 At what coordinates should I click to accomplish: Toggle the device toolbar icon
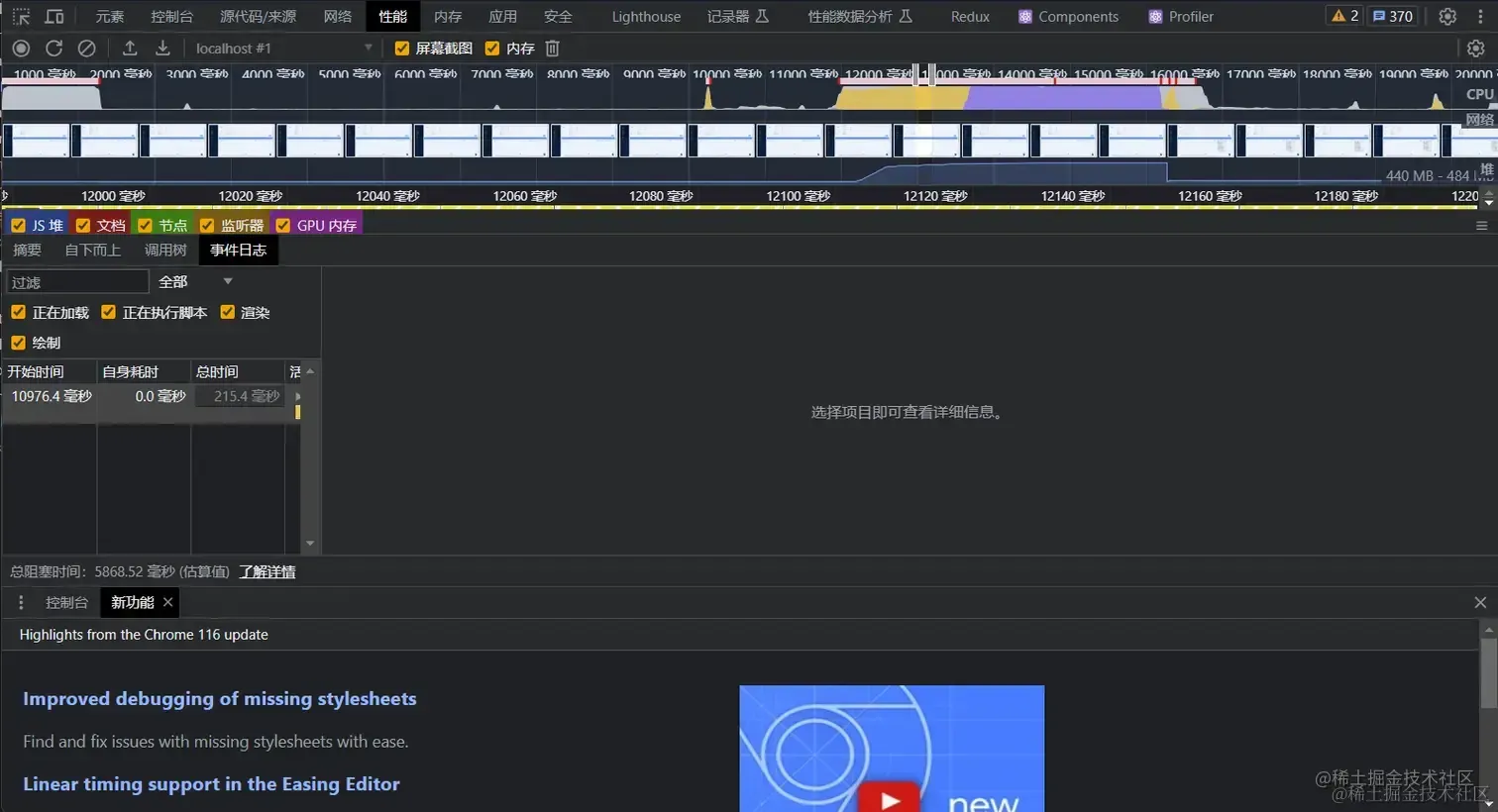coord(54,16)
